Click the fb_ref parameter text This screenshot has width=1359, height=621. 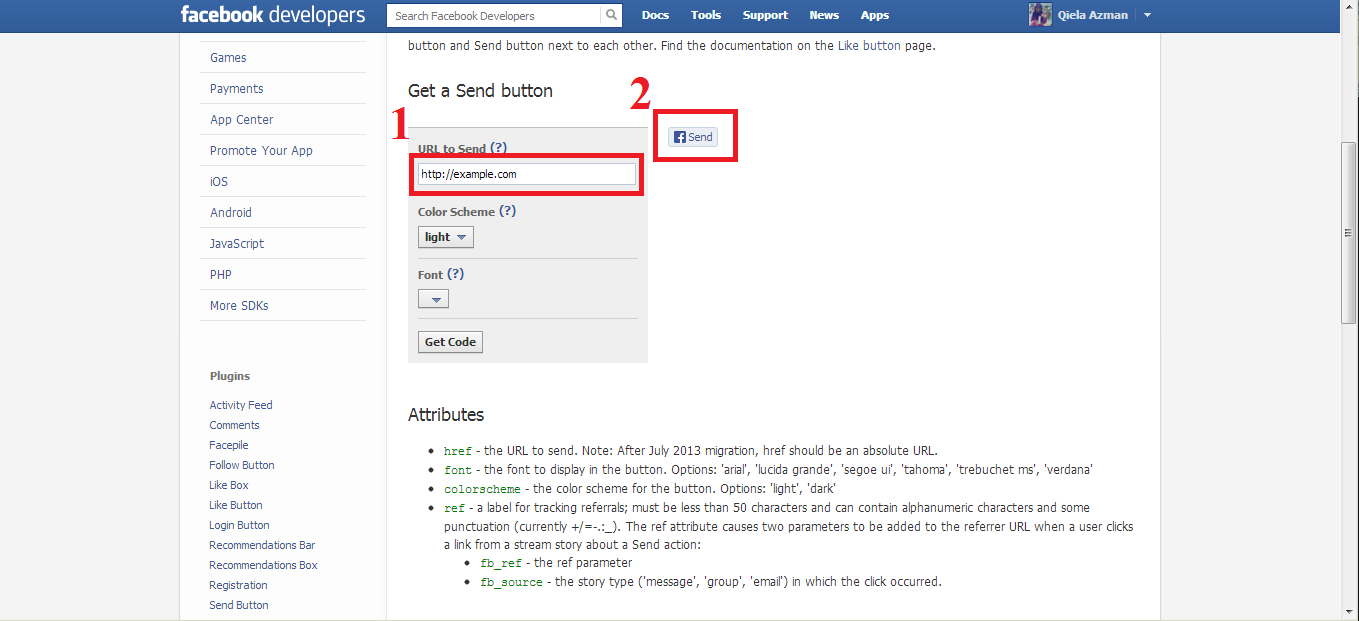[x=499, y=563]
